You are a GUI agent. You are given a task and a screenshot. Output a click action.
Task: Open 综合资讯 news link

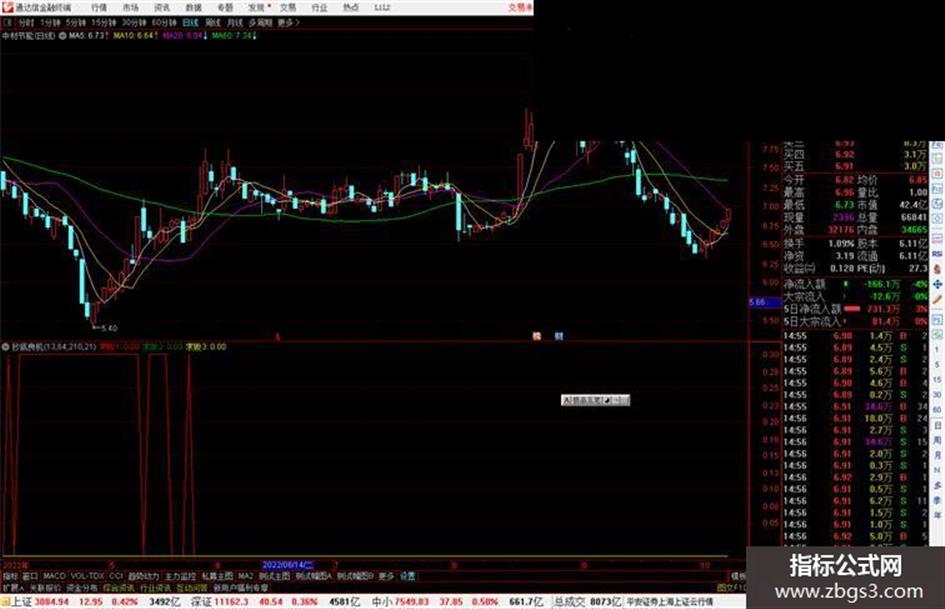119,587
